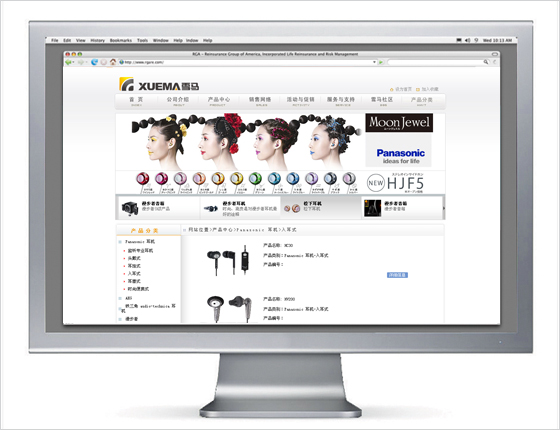The width and height of the screenshot is (560, 430).
Task: Click the magnifier icon in search box
Action: point(486,62)
